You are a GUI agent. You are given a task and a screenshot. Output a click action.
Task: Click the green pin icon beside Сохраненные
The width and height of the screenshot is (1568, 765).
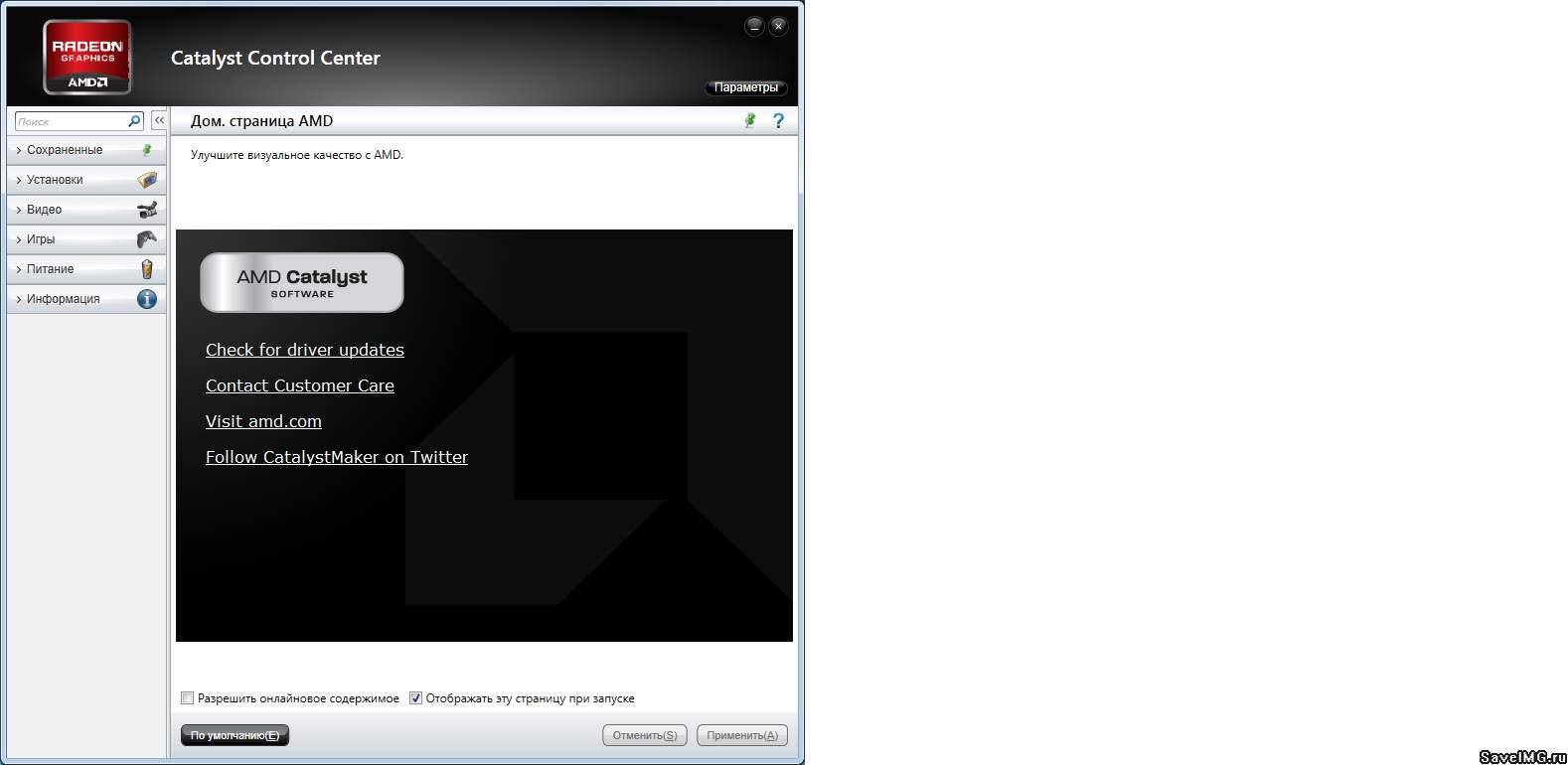(147, 150)
